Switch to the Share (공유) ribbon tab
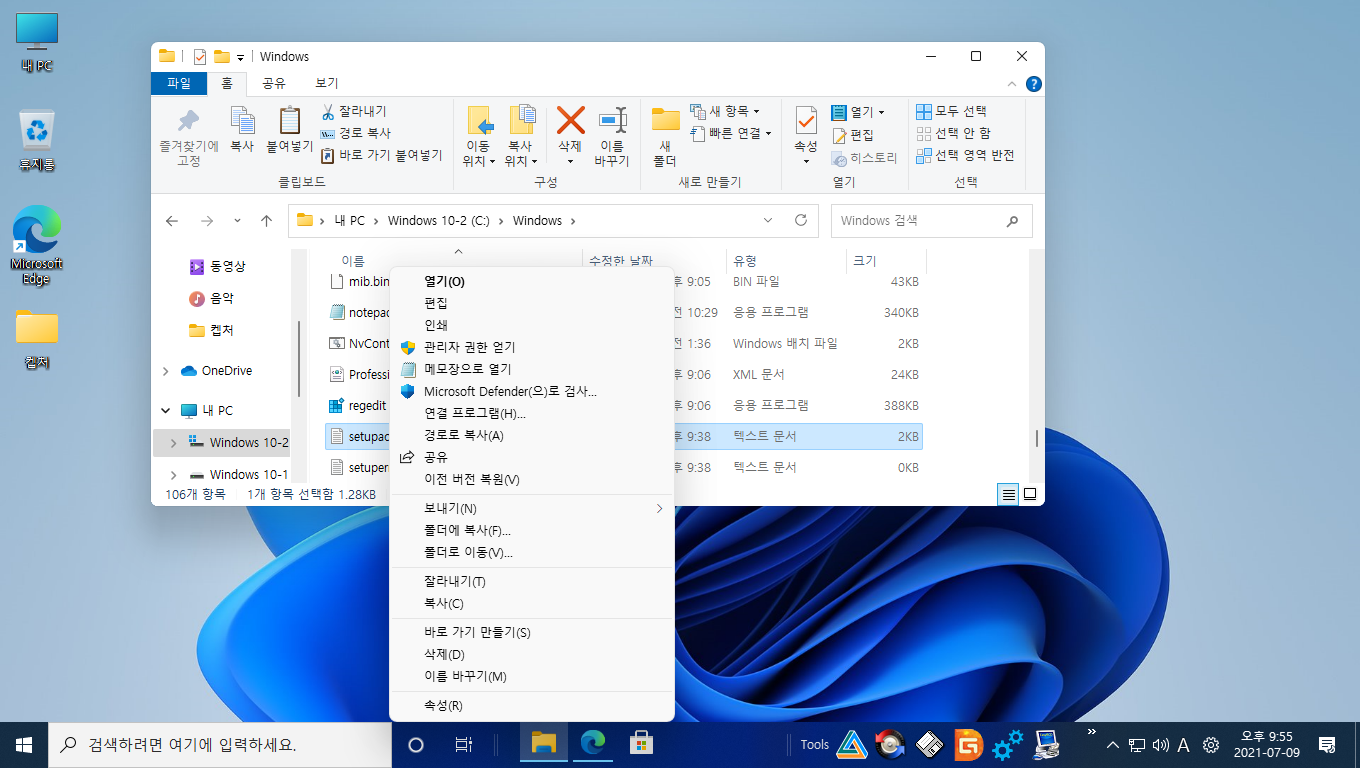This screenshot has height=768, width=1360. pos(274,84)
